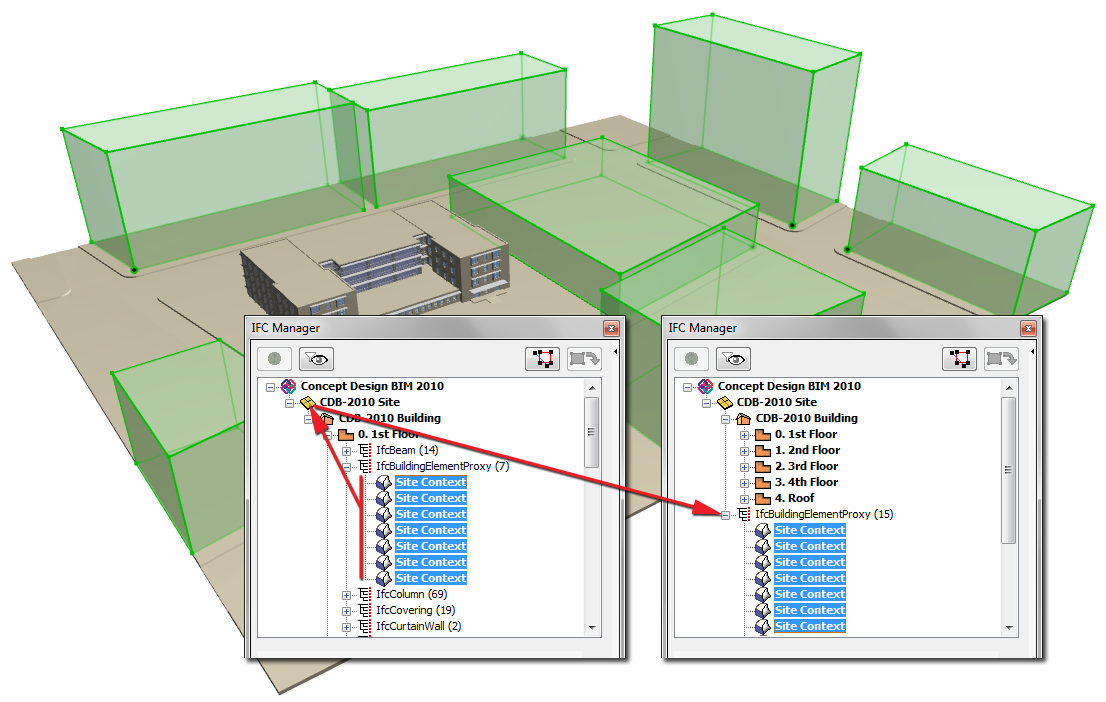Image resolution: width=1106 pixels, height=702 pixels.
Task: Expand 2. 3rd Floor node
Action: [x=744, y=467]
